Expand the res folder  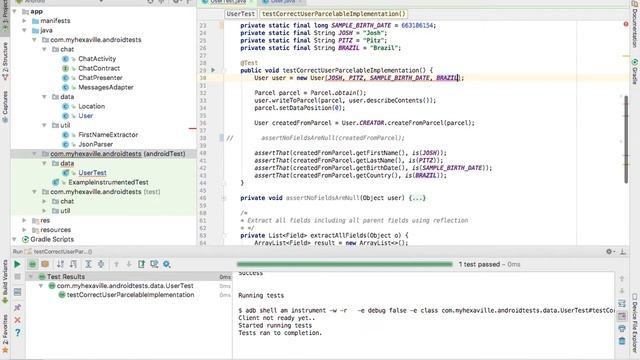(x=24, y=220)
